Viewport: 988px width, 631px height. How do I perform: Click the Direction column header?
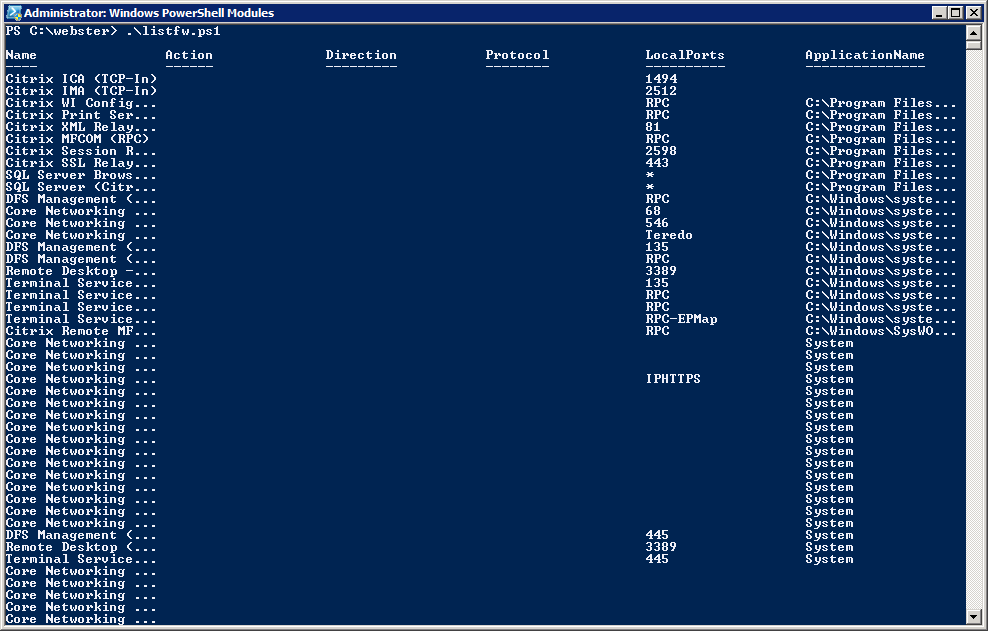(361, 55)
